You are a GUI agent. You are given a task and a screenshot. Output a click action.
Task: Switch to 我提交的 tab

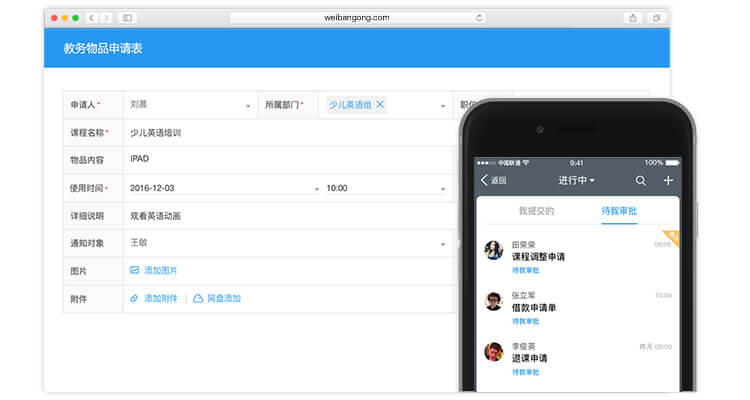point(536,211)
